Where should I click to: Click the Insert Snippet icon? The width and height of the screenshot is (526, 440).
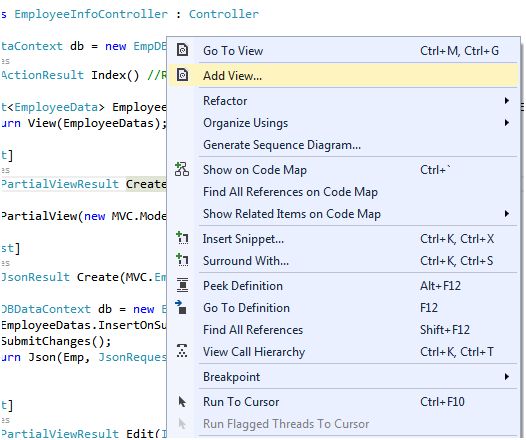(182, 238)
